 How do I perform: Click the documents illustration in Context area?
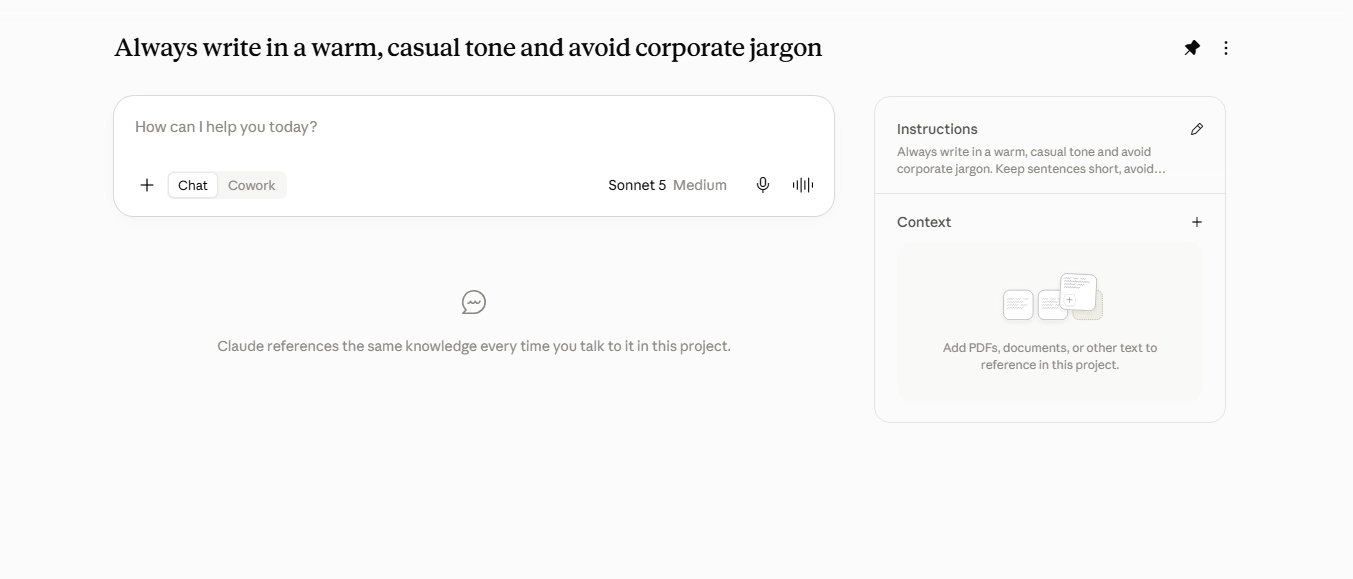[x=1052, y=297]
